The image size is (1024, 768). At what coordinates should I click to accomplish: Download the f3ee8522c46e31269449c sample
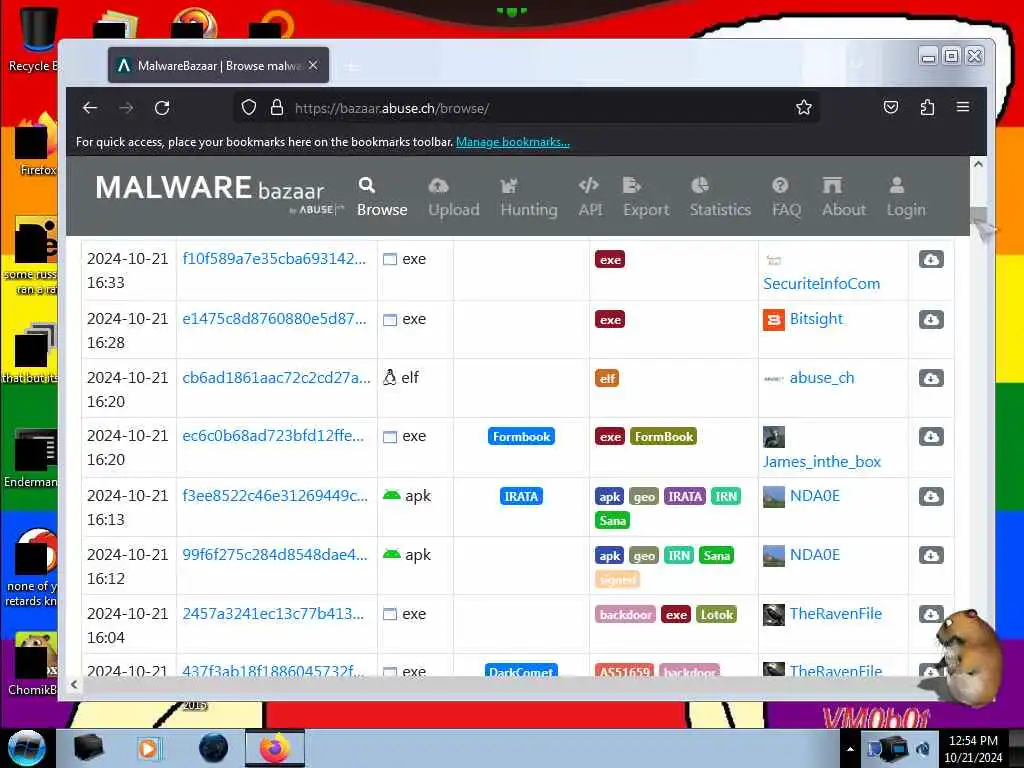pyautogui.click(x=931, y=496)
